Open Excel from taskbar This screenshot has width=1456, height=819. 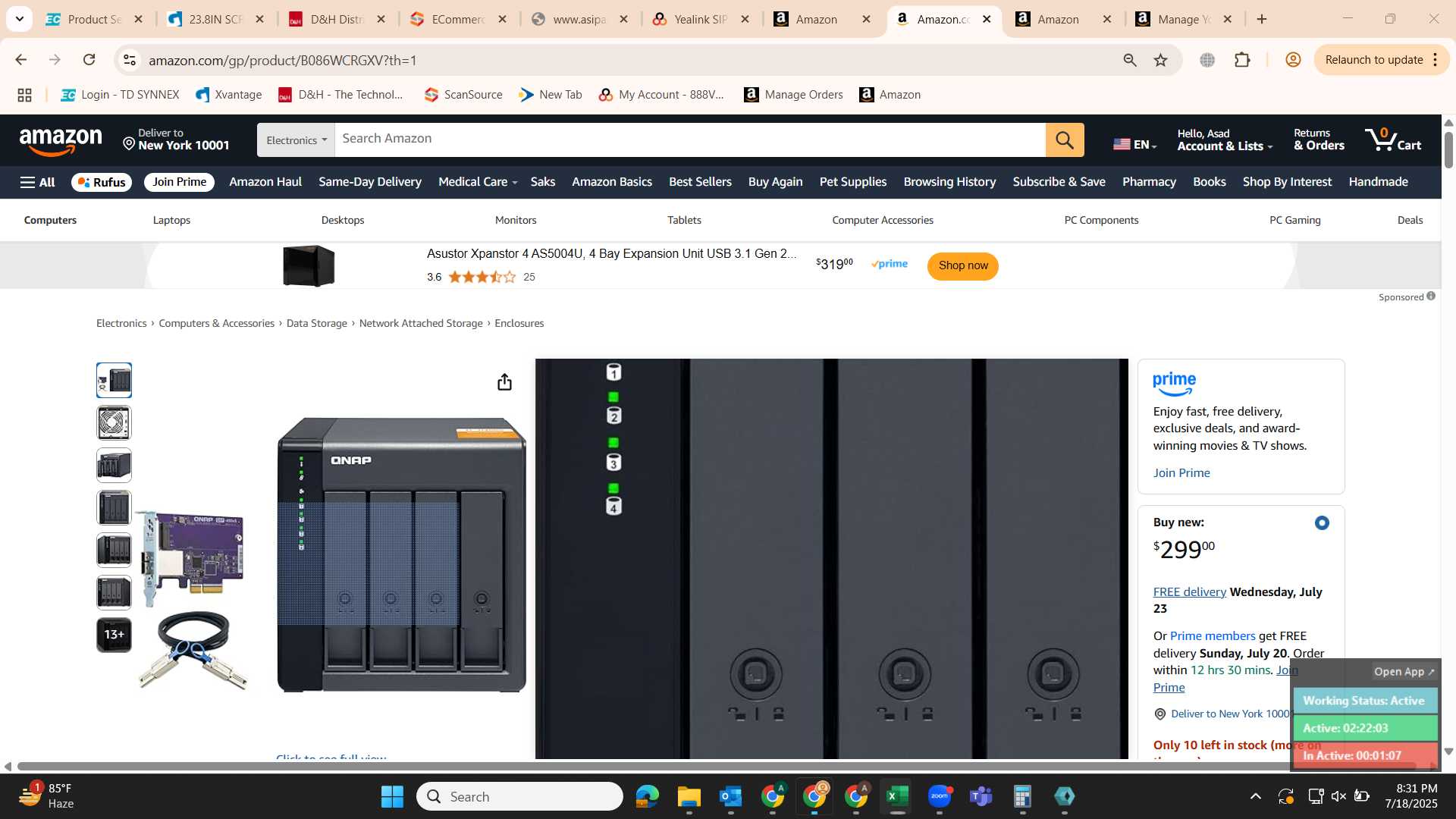coord(897,796)
